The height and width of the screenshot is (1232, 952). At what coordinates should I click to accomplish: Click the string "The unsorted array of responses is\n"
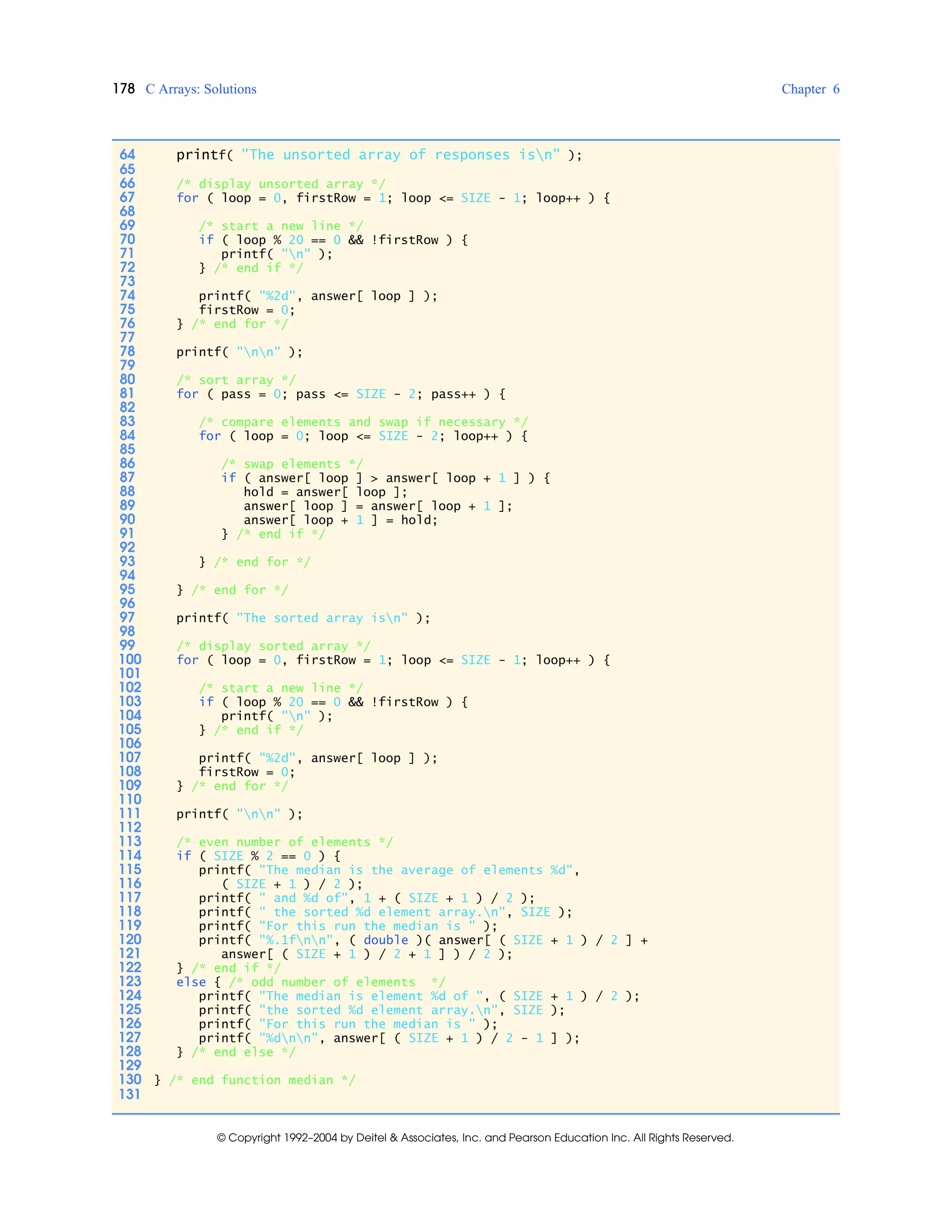[x=400, y=154]
